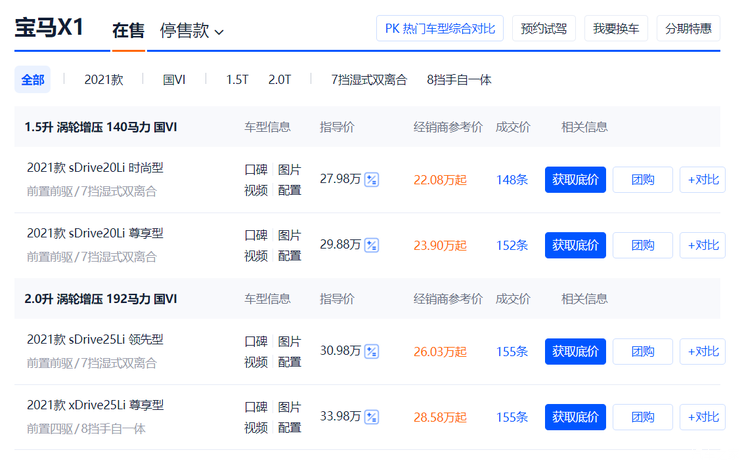The width and height of the screenshot is (744, 465).
Task: Filter by 2.0T engine
Action: coord(279,80)
